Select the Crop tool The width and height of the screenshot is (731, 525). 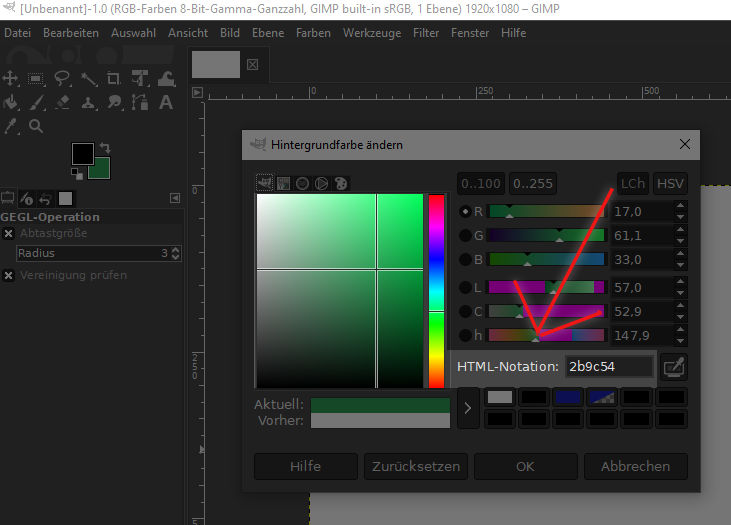[x=114, y=78]
